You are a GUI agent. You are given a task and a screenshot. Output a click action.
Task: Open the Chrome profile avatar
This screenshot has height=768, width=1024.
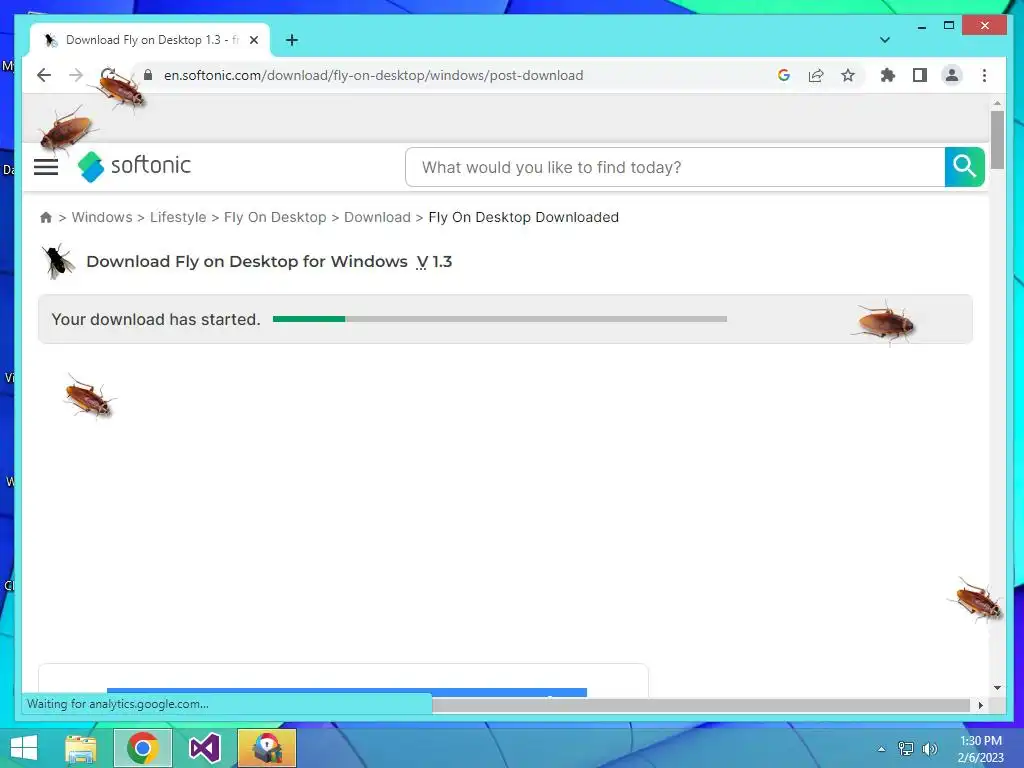[x=952, y=75]
